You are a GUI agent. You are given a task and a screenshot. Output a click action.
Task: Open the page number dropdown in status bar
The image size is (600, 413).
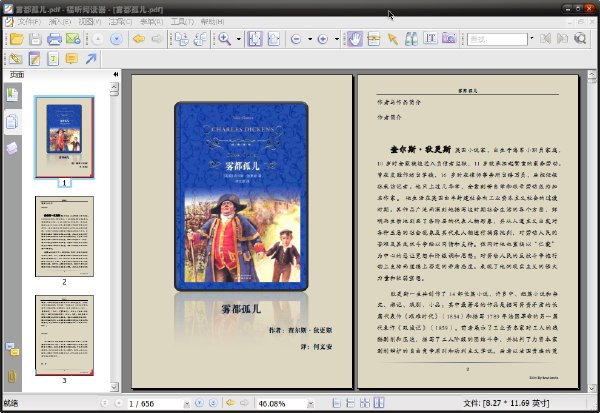click(187, 403)
